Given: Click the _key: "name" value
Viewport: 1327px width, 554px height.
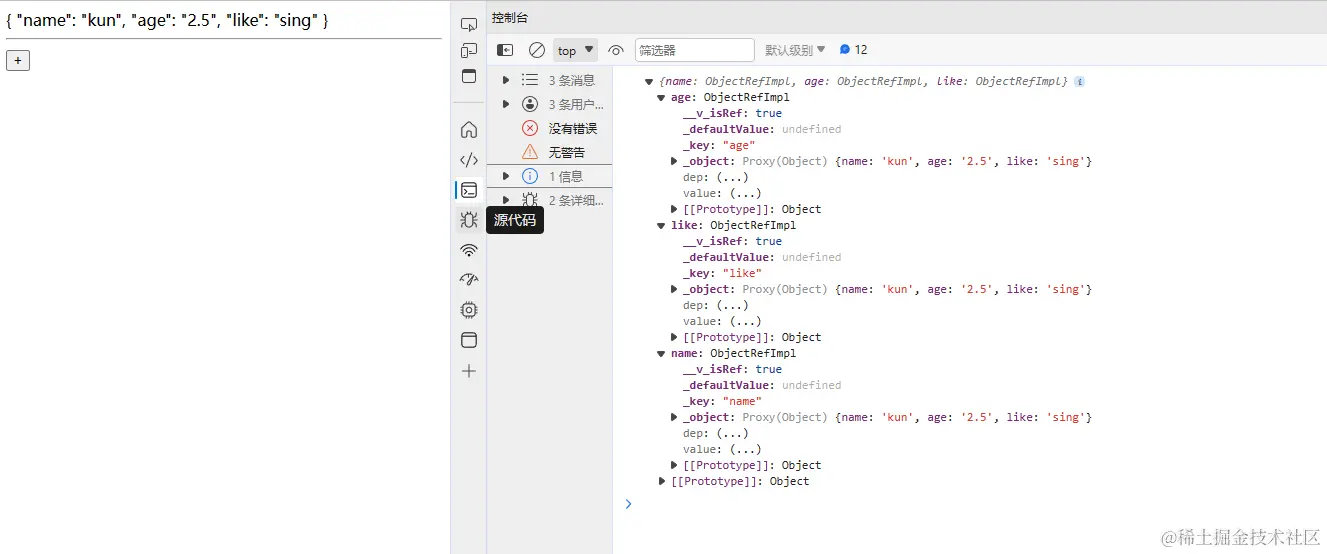Looking at the screenshot, I should coord(742,401).
